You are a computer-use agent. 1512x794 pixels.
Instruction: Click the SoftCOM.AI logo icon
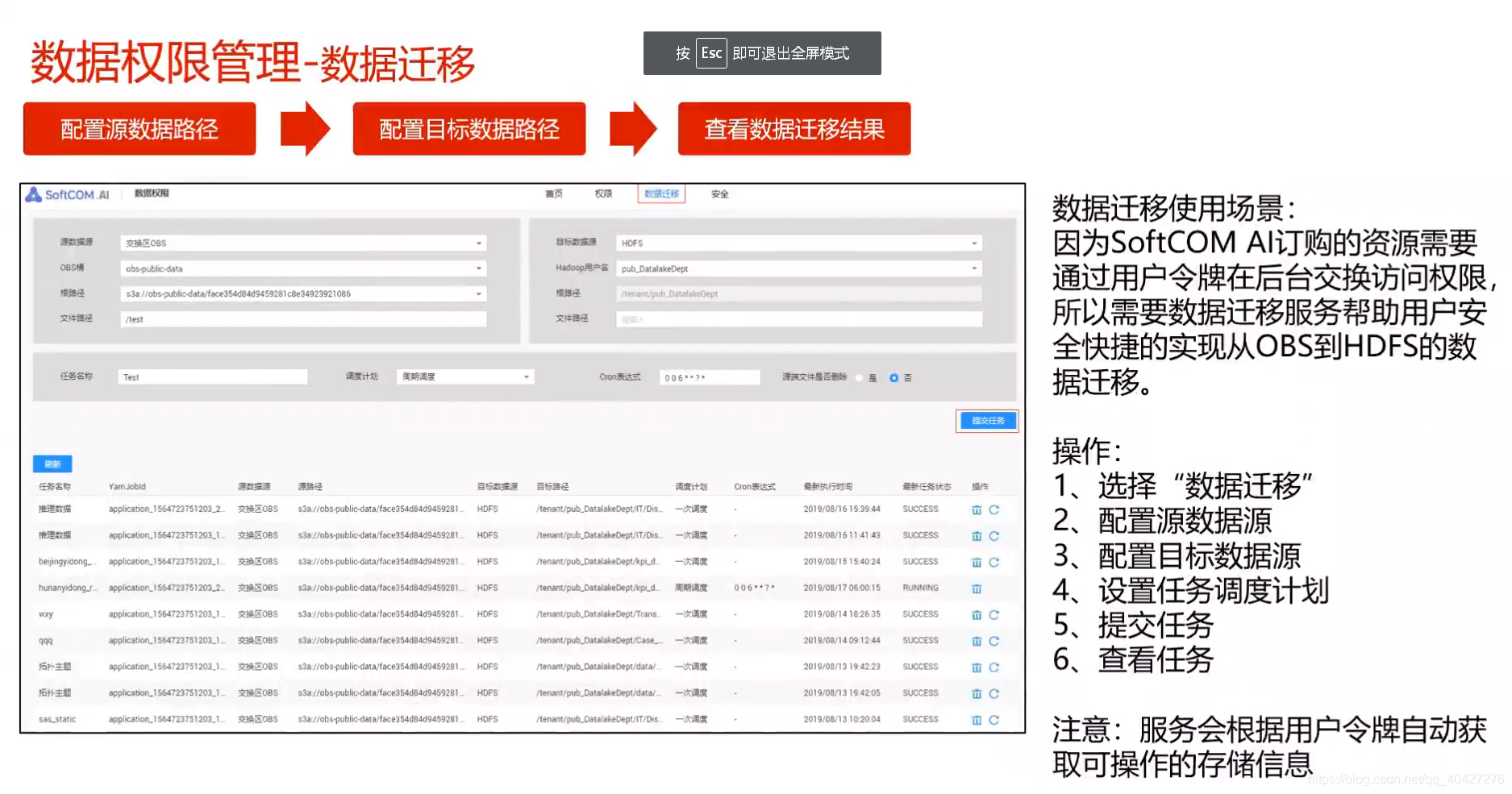[x=33, y=194]
